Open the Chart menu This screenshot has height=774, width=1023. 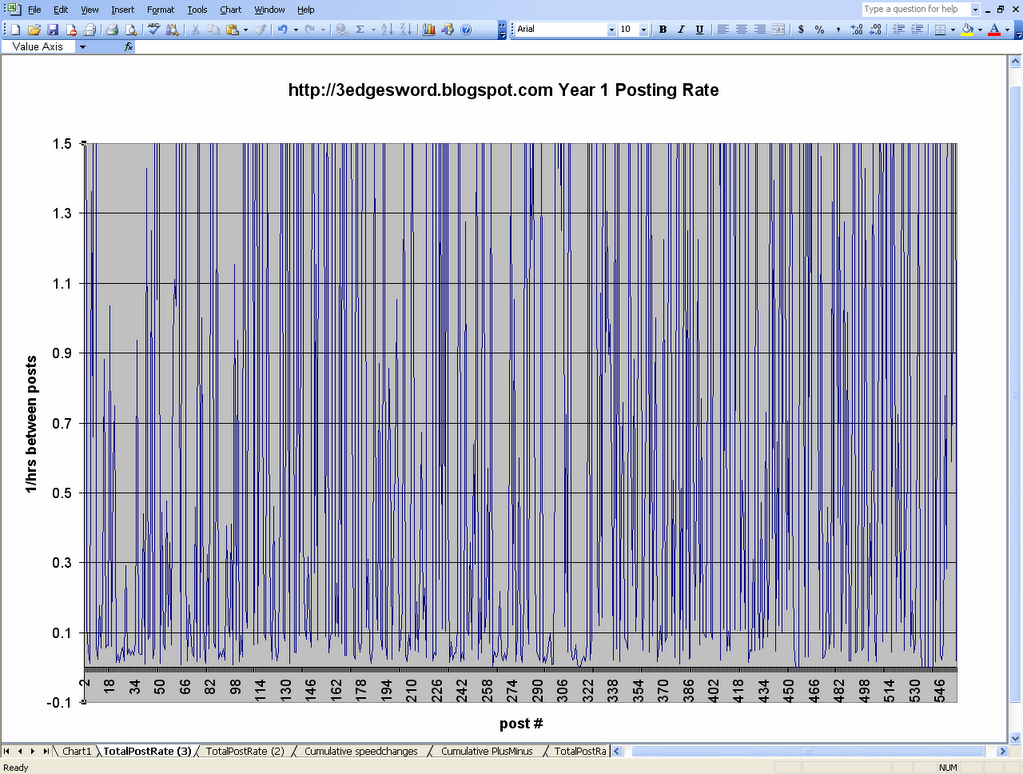[230, 10]
